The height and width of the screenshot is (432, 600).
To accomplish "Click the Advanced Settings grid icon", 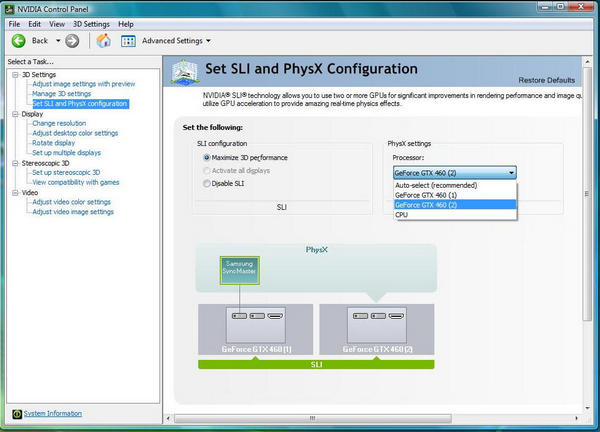I will (x=128, y=41).
